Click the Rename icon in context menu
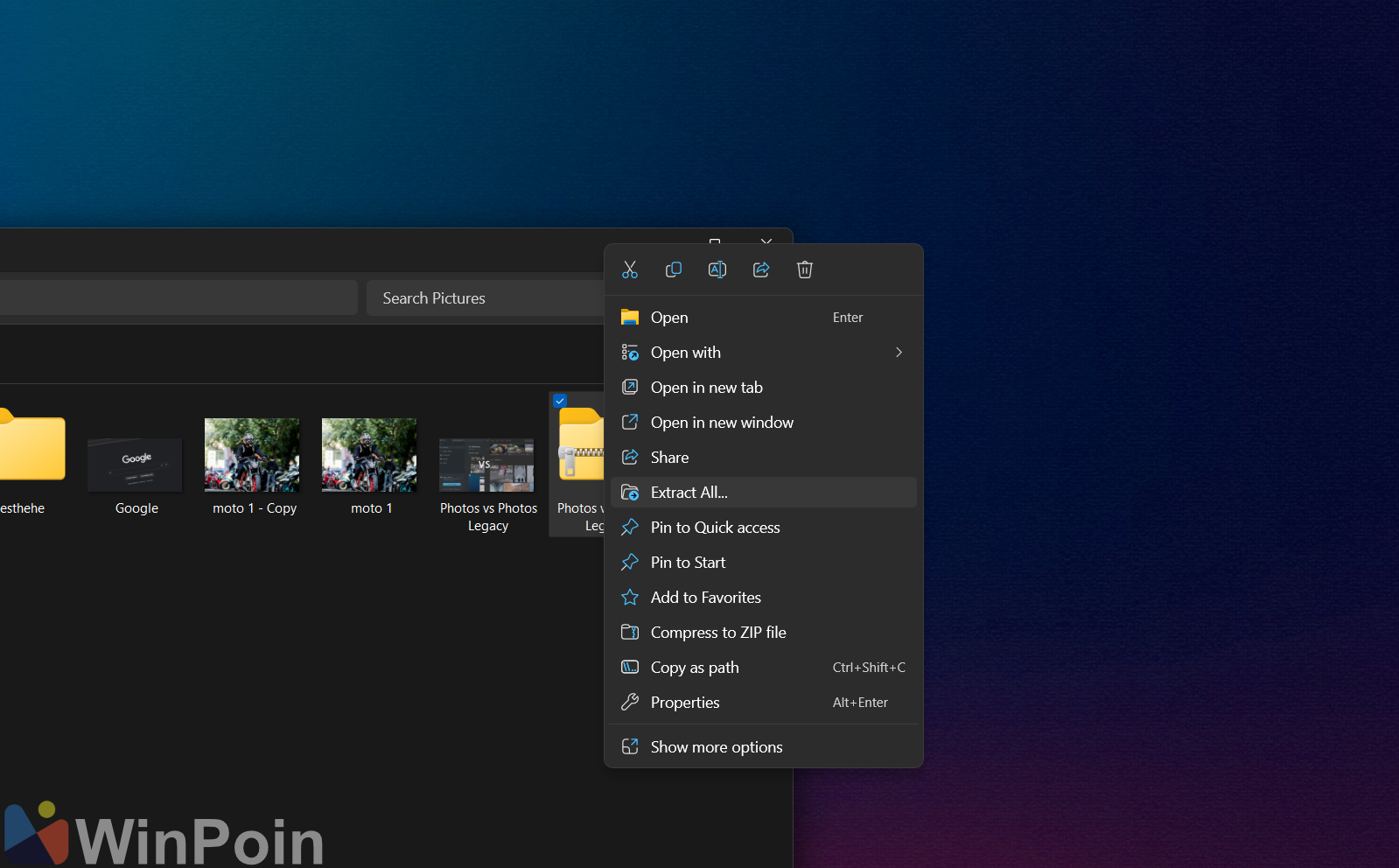 pos(717,269)
